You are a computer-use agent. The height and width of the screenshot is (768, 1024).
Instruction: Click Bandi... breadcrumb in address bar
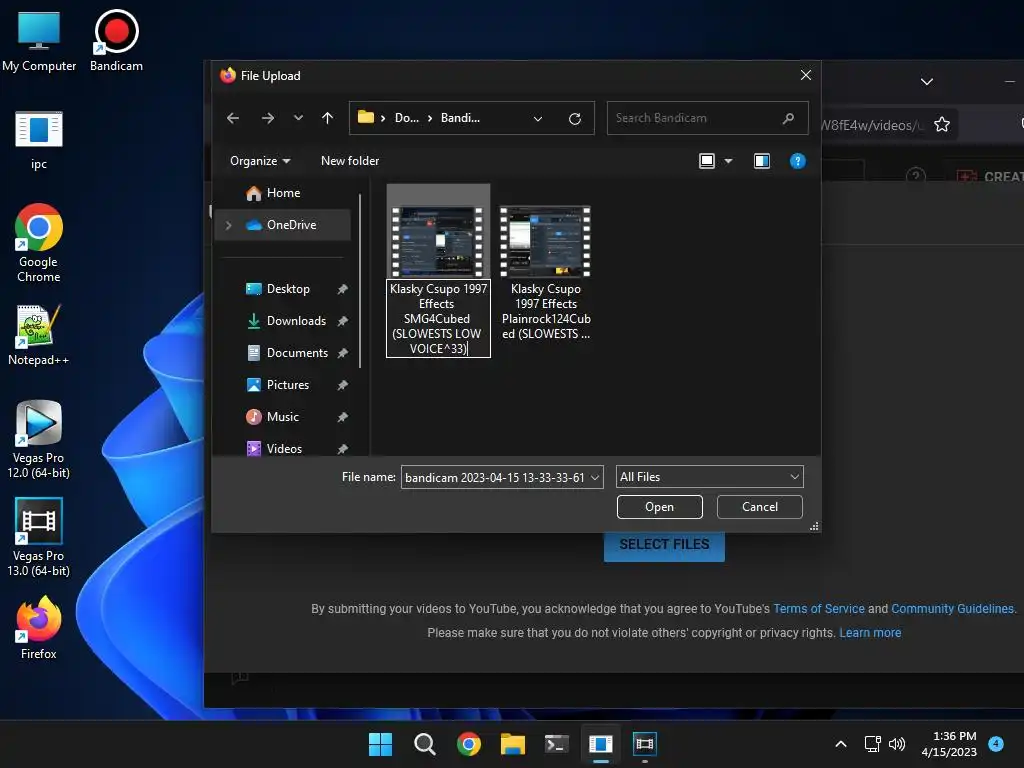point(460,118)
